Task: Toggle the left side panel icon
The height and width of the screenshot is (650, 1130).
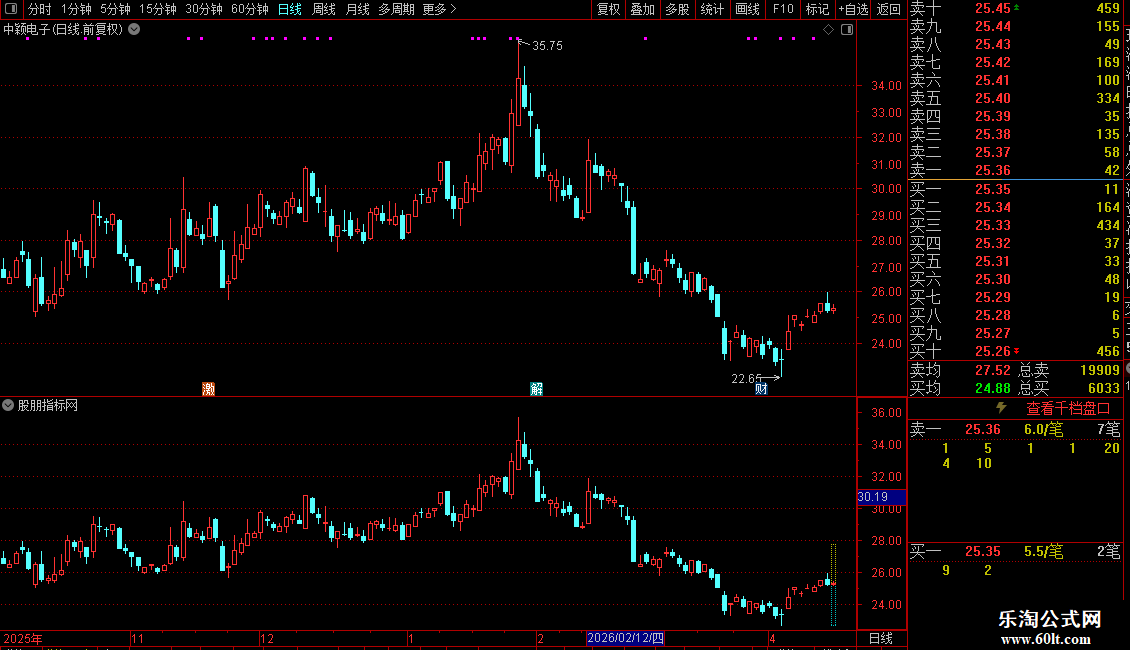Action: (x=11, y=9)
